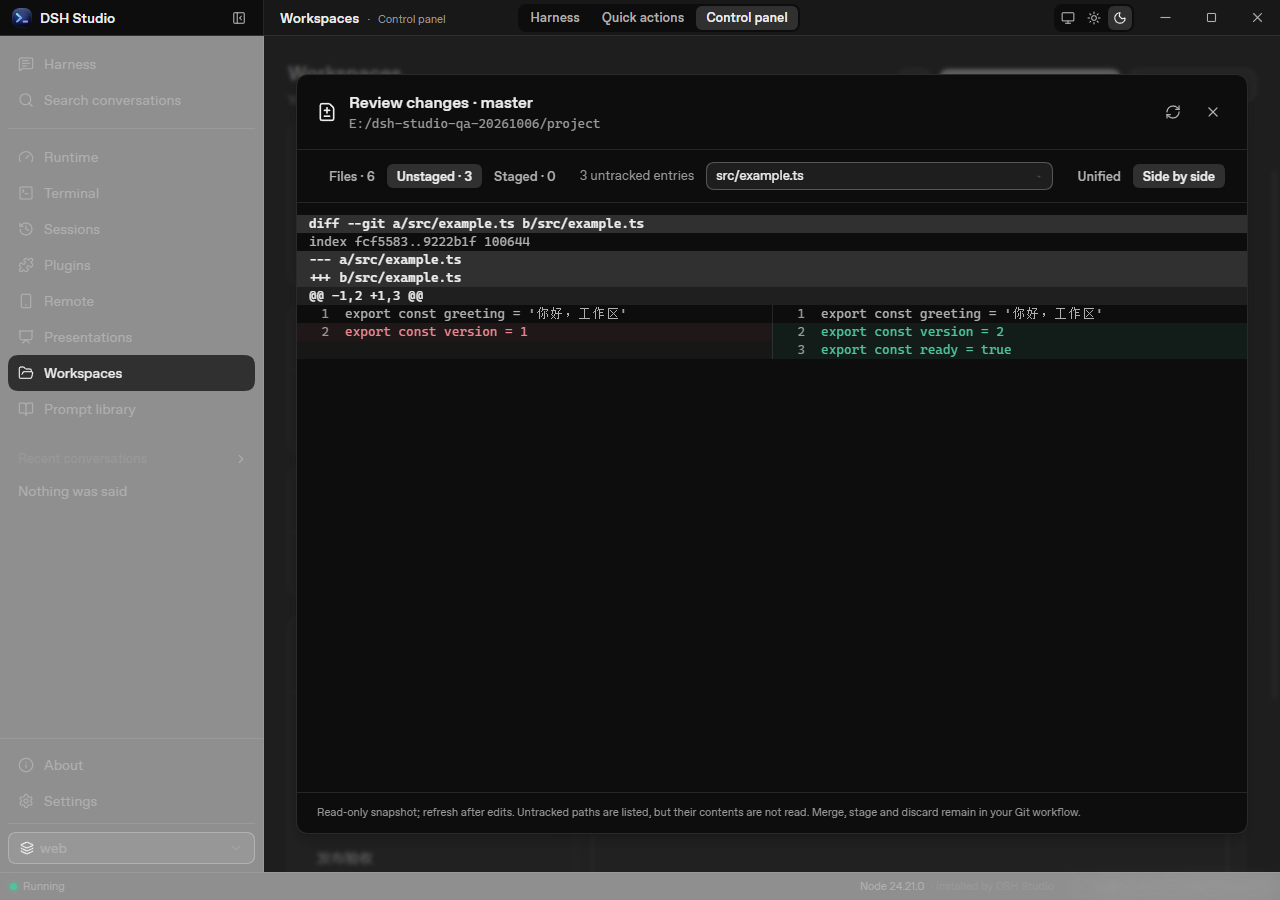
Task: Open Settings in the sidebar
Action: pyautogui.click(x=131, y=801)
